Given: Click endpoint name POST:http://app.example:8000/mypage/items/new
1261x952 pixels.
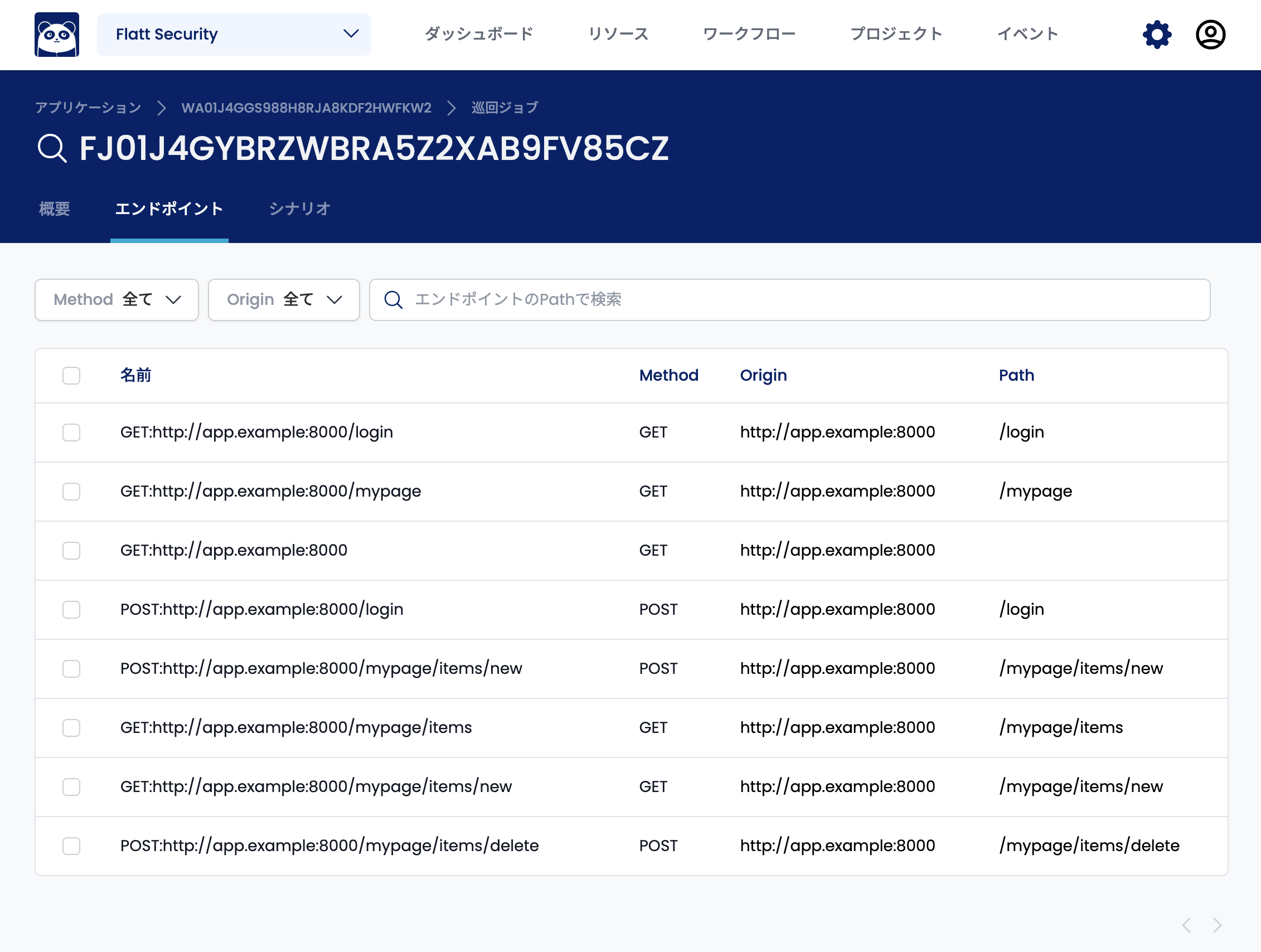Looking at the screenshot, I should point(322,669).
